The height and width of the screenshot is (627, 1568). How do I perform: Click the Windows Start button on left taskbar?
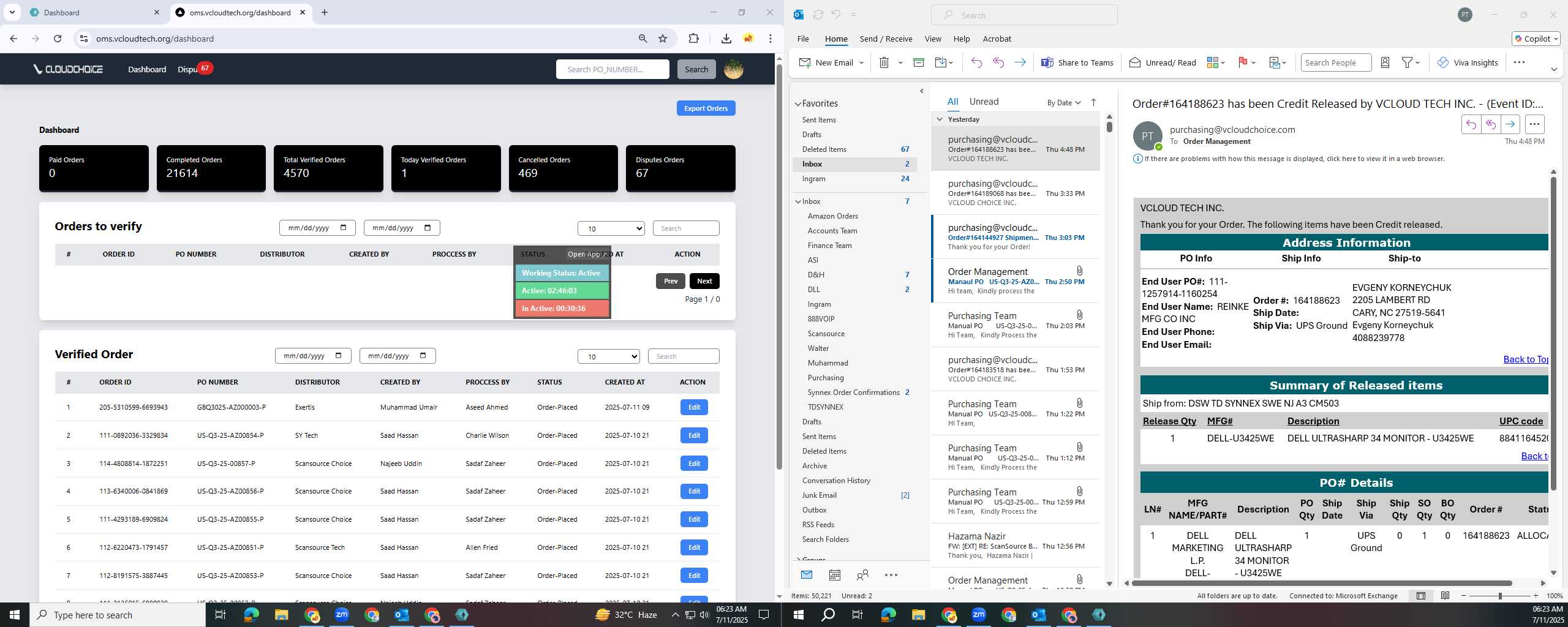15,615
